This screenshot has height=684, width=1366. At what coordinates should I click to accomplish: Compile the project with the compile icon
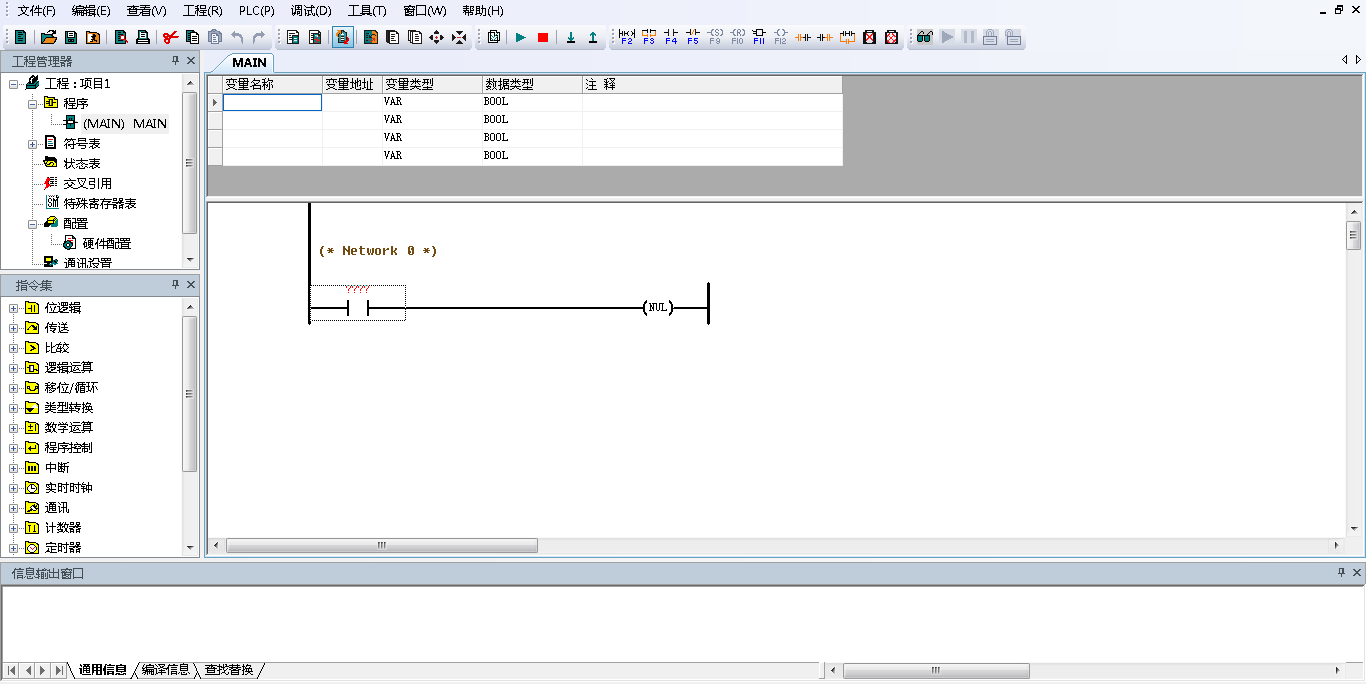(x=493, y=37)
